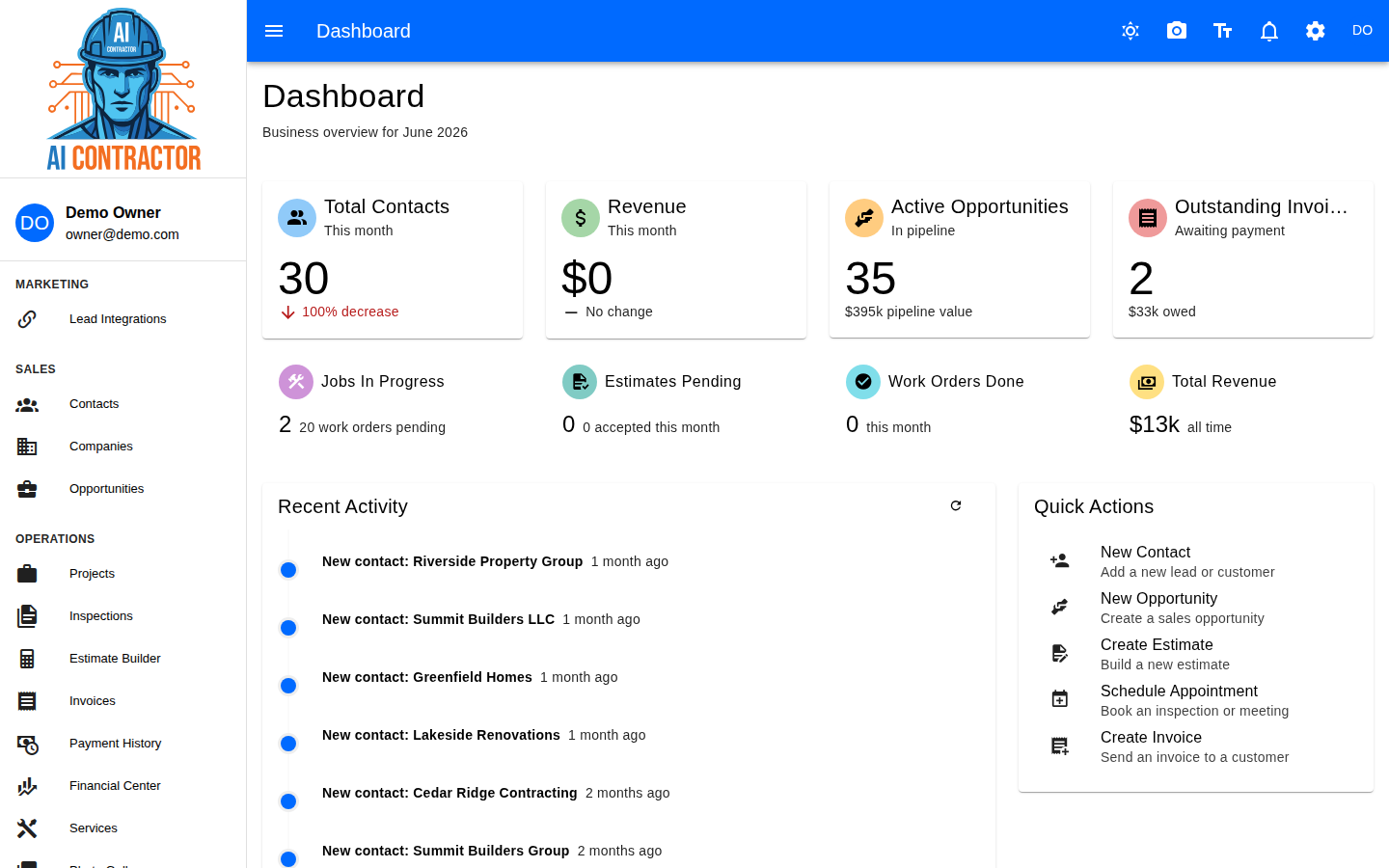Click "$33k owed" text
This screenshot has width=1389, height=868.
[1162, 312]
